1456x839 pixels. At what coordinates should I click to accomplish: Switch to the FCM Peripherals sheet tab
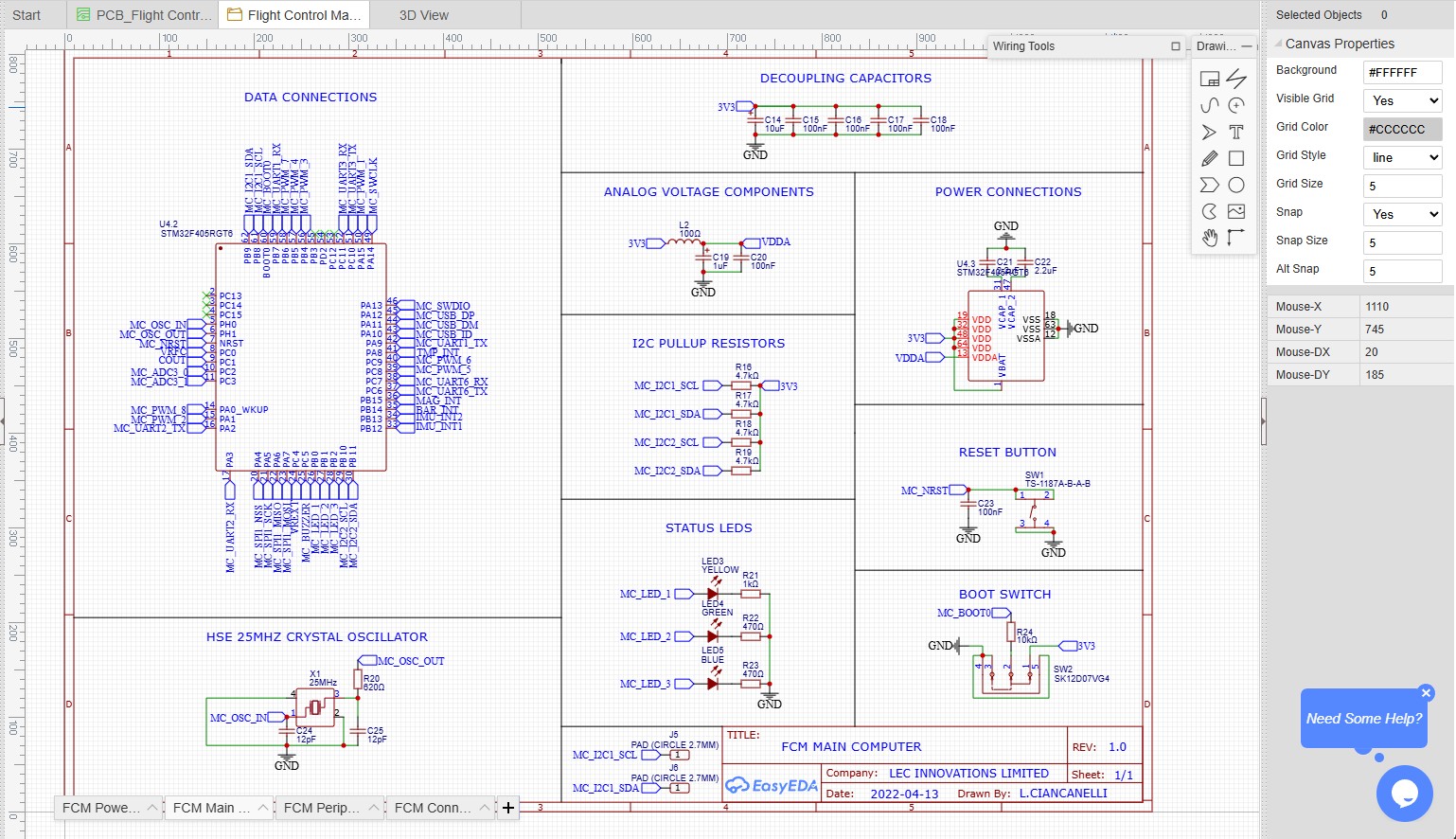[321, 808]
